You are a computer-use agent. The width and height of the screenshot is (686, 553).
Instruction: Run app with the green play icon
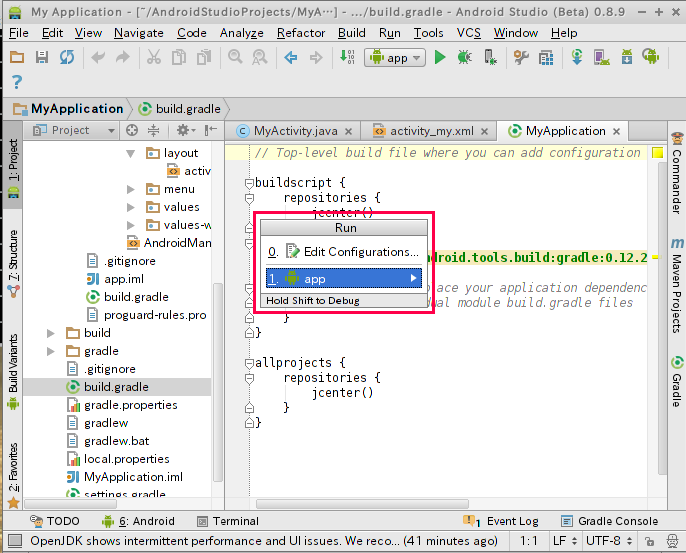coord(440,57)
